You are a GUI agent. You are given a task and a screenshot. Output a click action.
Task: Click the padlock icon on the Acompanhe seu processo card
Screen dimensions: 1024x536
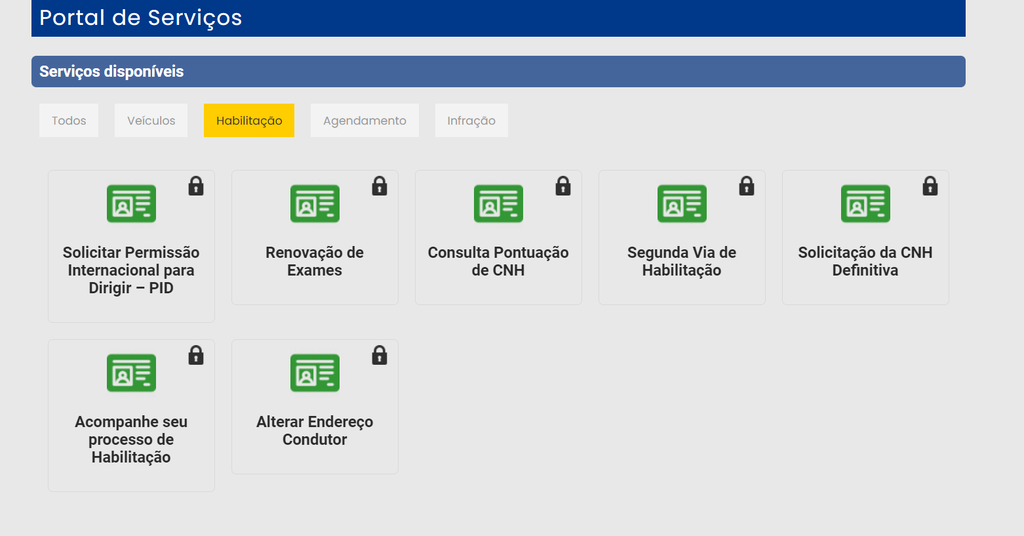click(196, 355)
